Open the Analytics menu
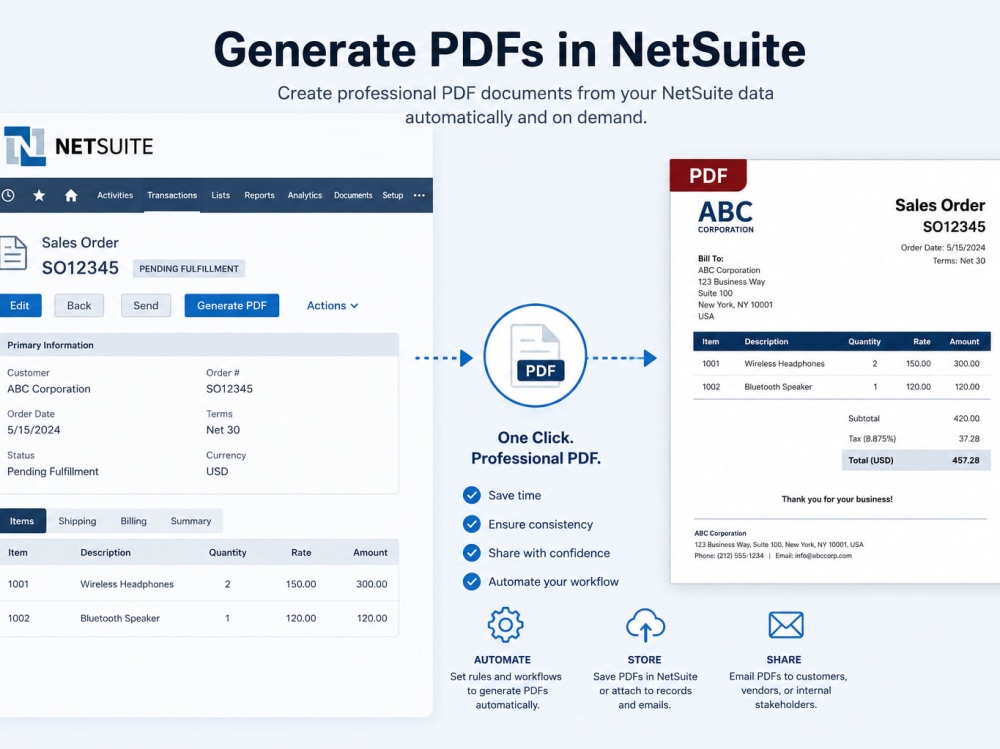 [304, 195]
